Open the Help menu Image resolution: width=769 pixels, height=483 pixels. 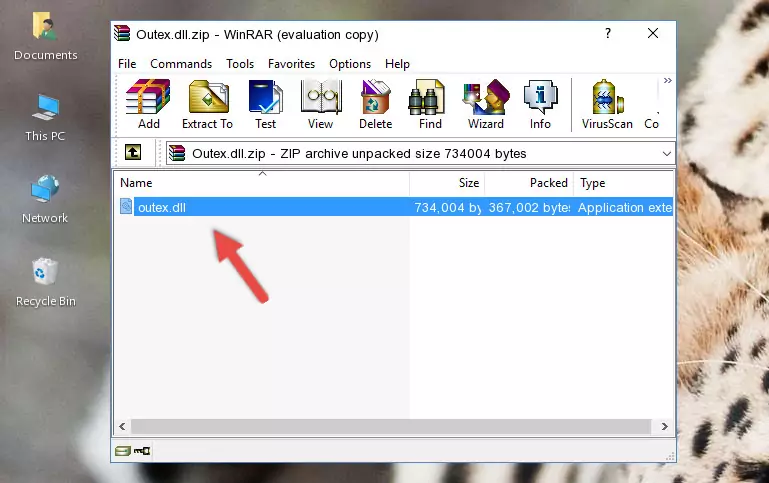(397, 64)
